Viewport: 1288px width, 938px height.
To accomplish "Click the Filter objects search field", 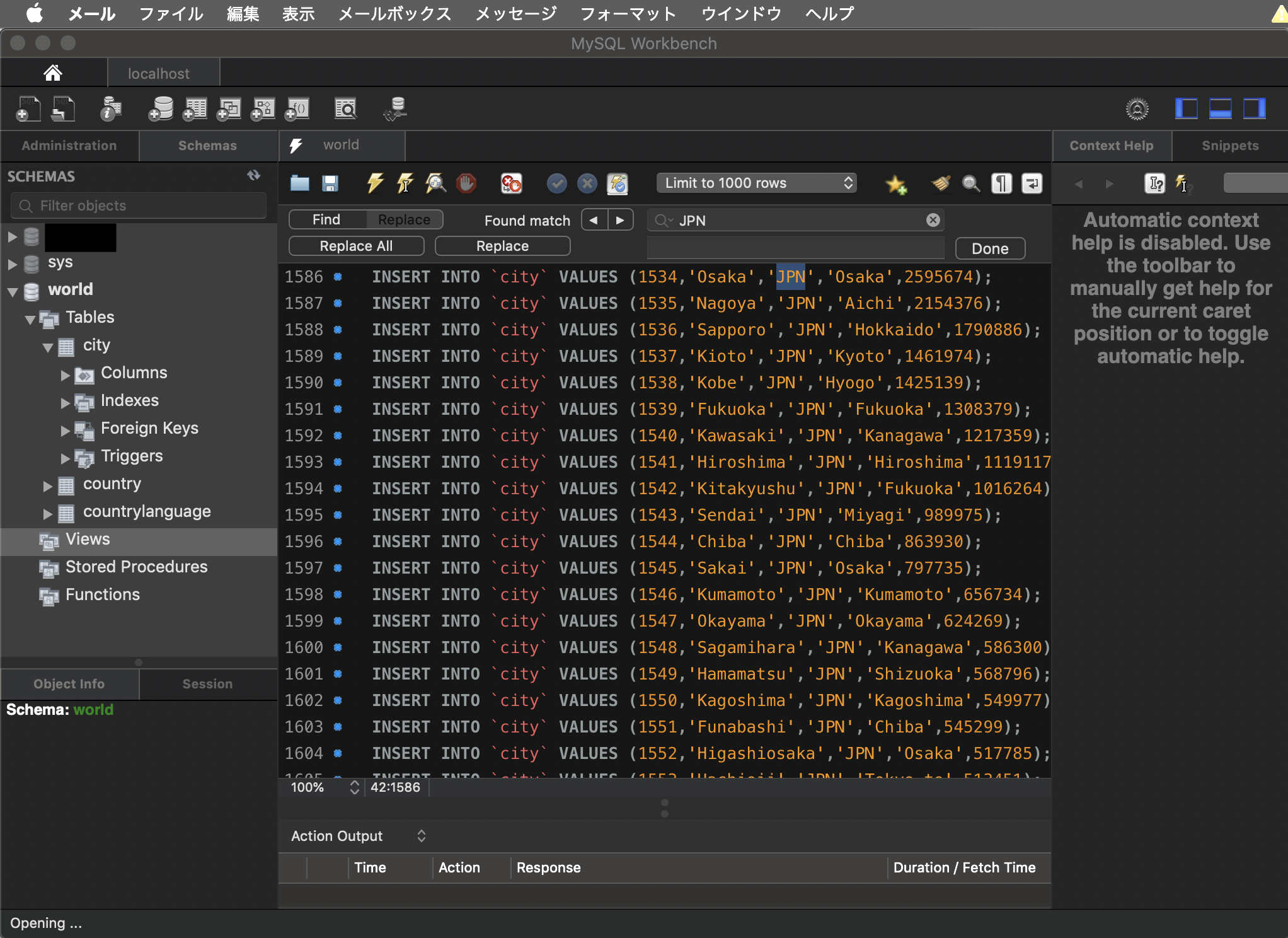I will (139, 206).
